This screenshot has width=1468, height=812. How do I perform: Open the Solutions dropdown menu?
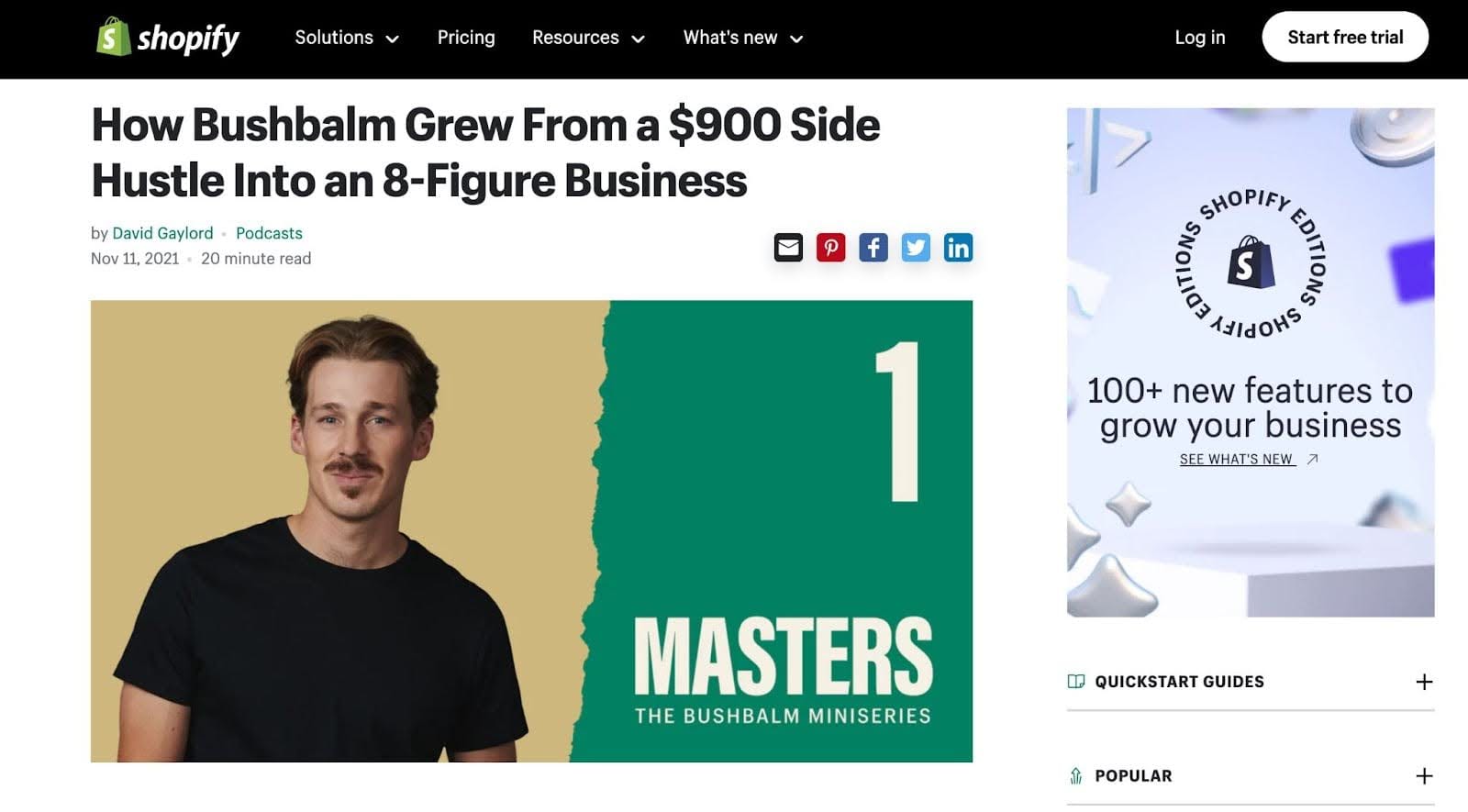[347, 38]
